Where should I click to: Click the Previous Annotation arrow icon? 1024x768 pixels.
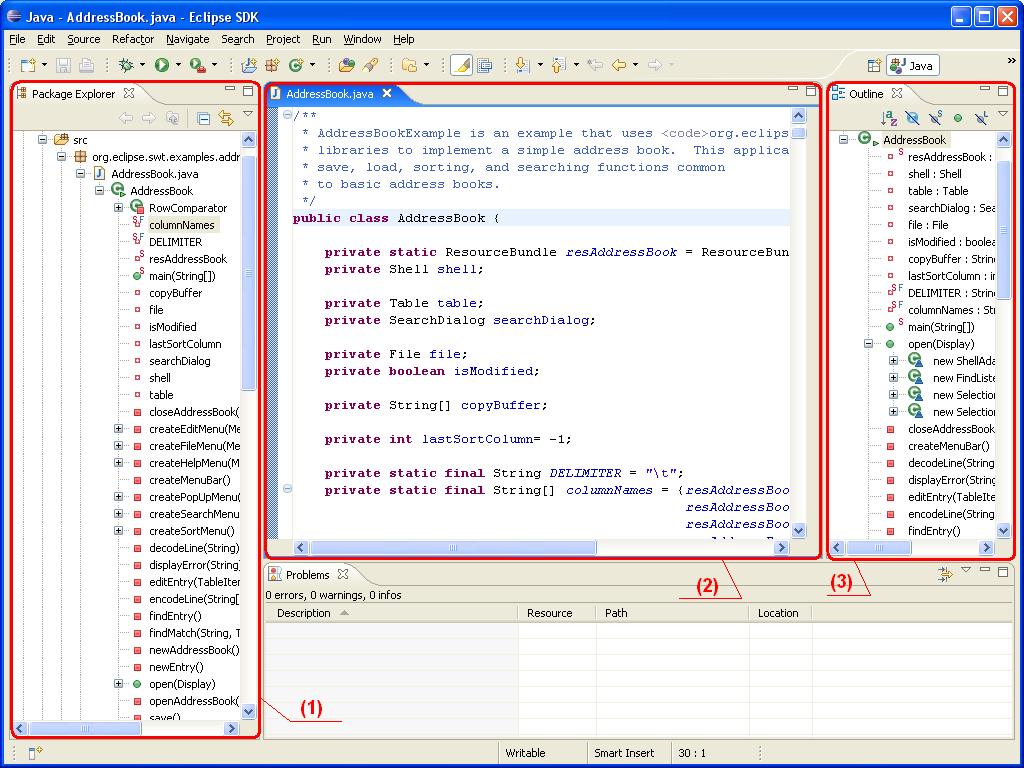[x=558, y=65]
